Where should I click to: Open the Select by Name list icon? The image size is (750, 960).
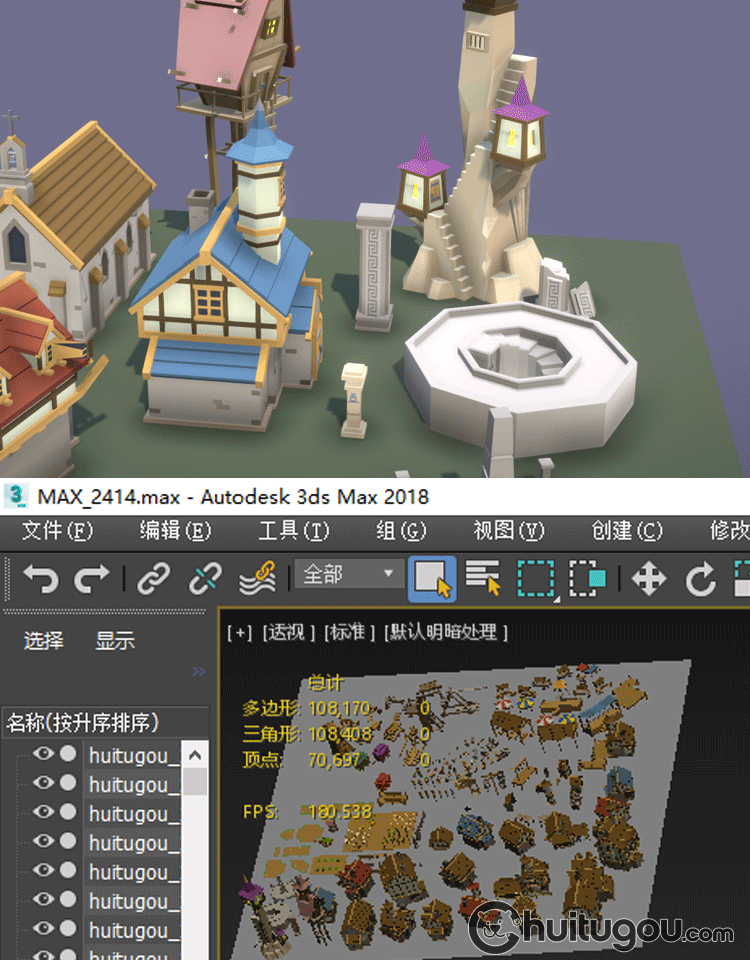click(x=483, y=578)
